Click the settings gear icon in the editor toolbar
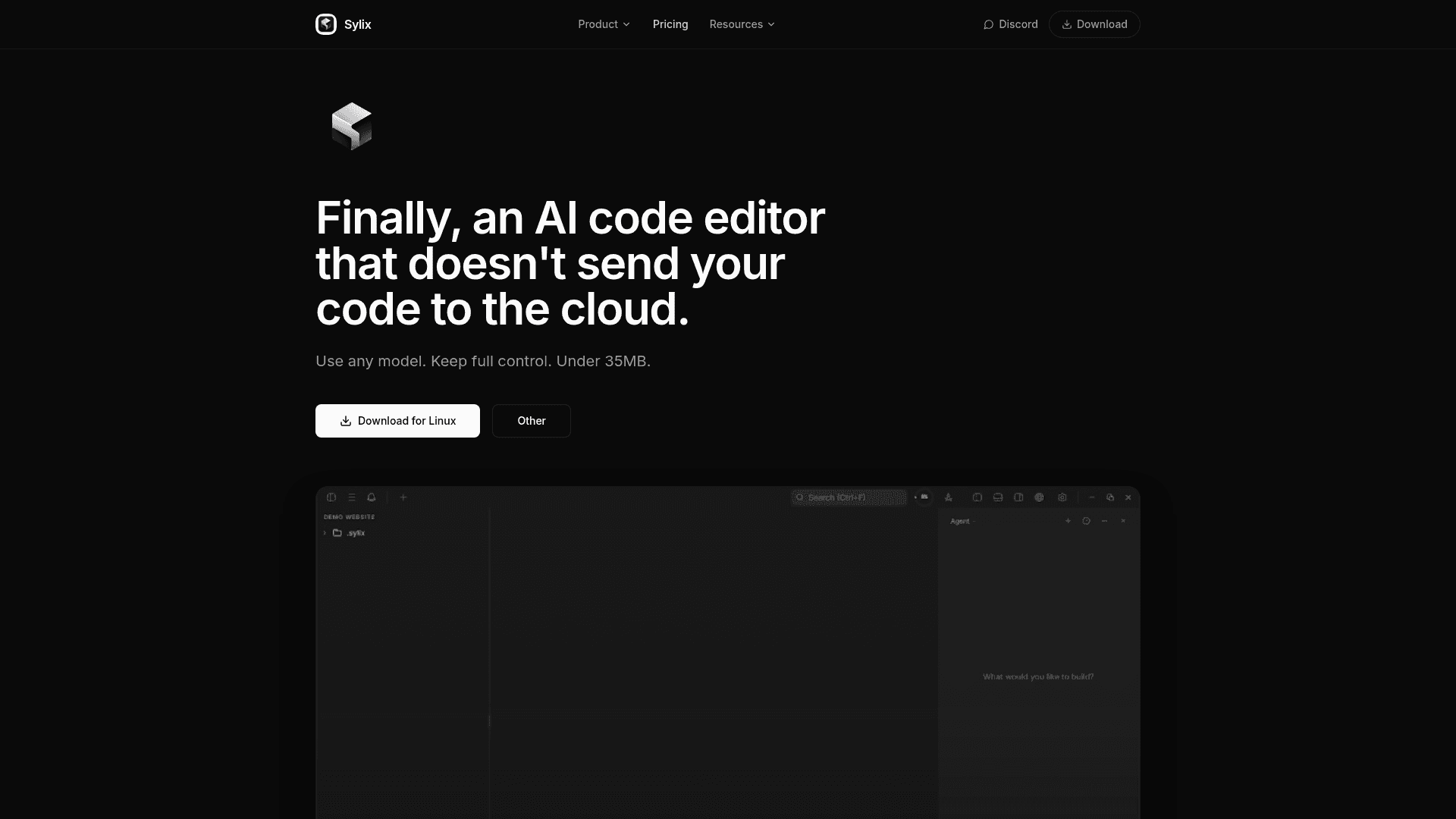The image size is (1456, 819). (1062, 497)
